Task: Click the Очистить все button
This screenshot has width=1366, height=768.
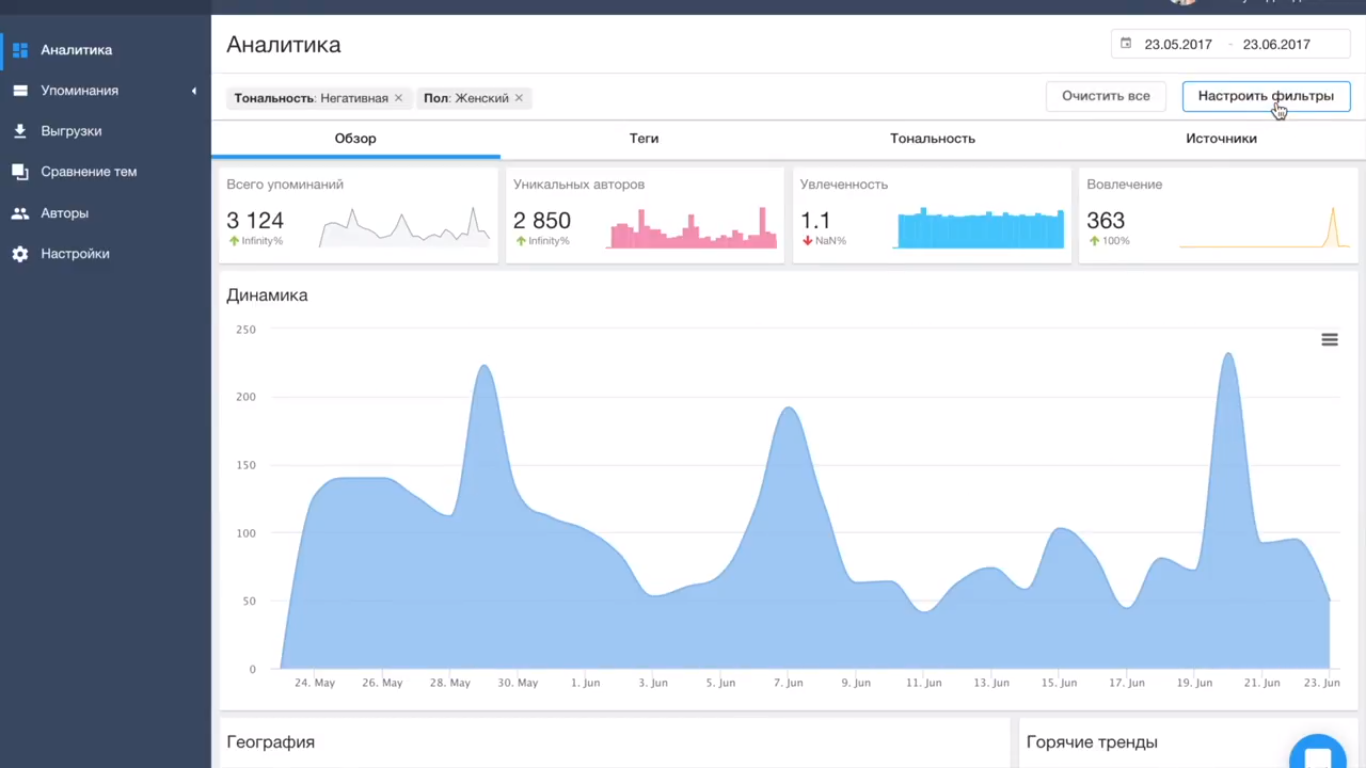Action: coord(1105,96)
